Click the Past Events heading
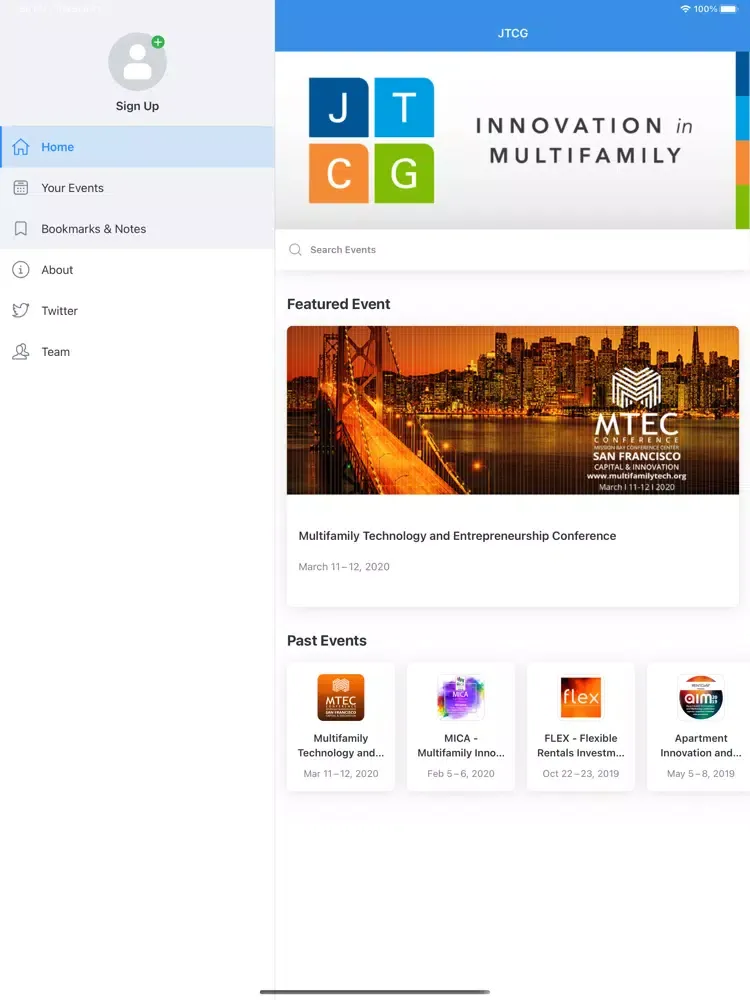750x1000 pixels. coord(327,641)
